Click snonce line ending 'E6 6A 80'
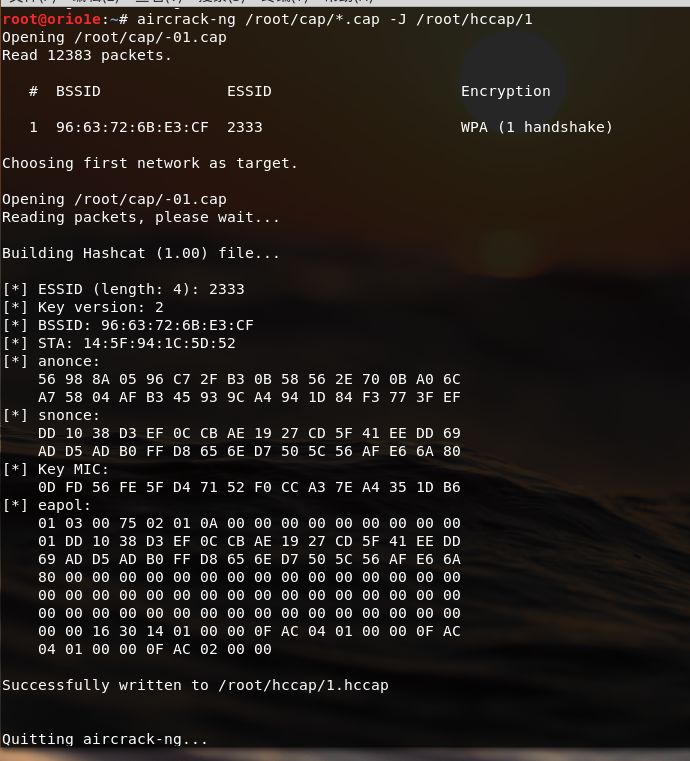Screen dimensions: 690x761 249,451
